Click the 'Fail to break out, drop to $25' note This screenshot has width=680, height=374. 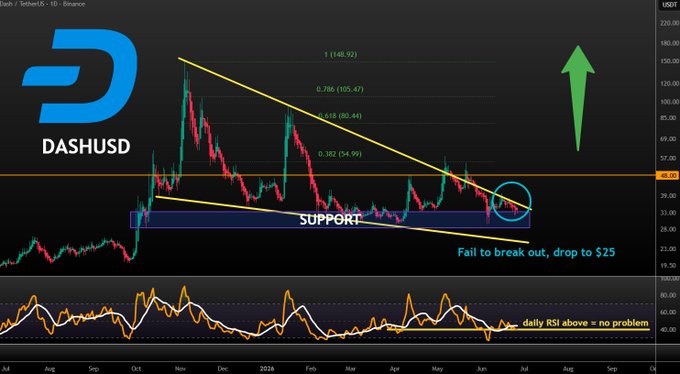[x=536, y=252]
